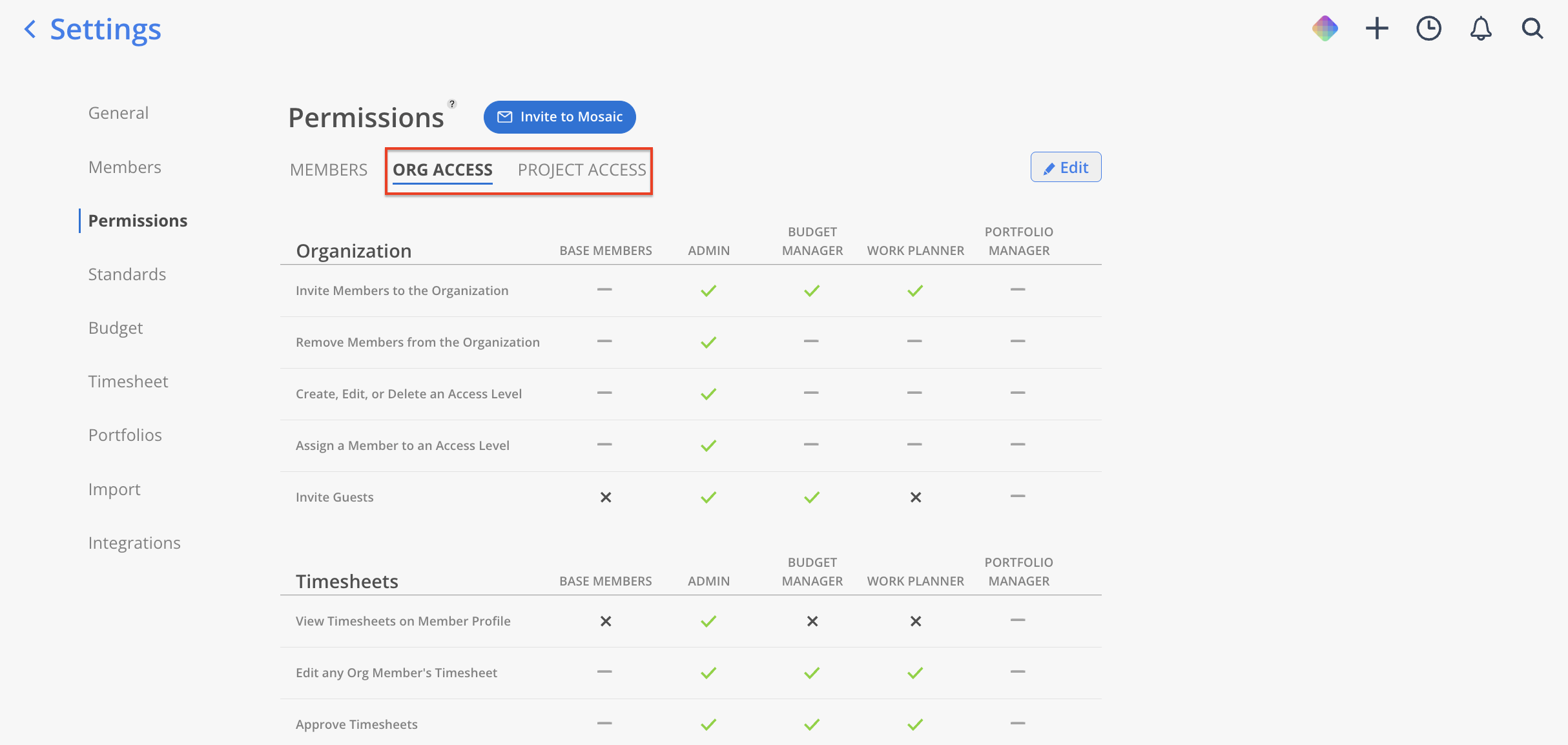Viewport: 1568px width, 745px height.
Task: Click WORK PLANNER header in Timesheets table
Action: click(915, 581)
